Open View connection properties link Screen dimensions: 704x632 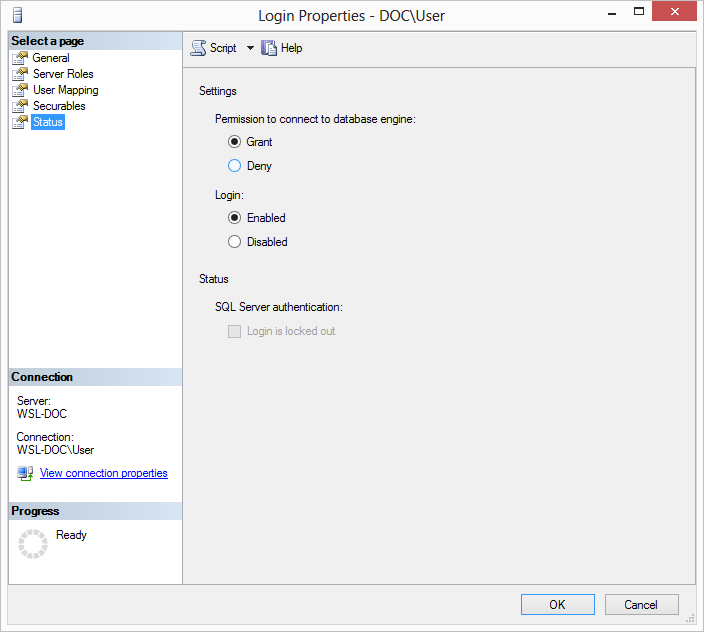(x=104, y=473)
